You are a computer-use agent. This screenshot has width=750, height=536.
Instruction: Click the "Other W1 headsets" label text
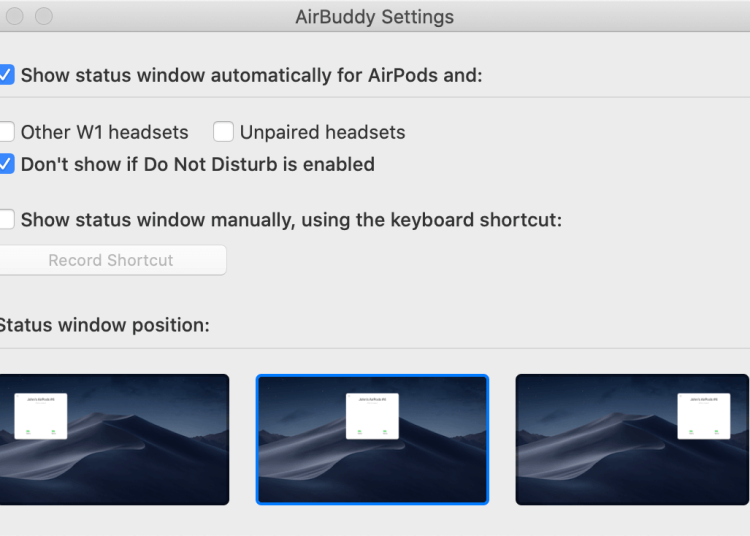[104, 132]
